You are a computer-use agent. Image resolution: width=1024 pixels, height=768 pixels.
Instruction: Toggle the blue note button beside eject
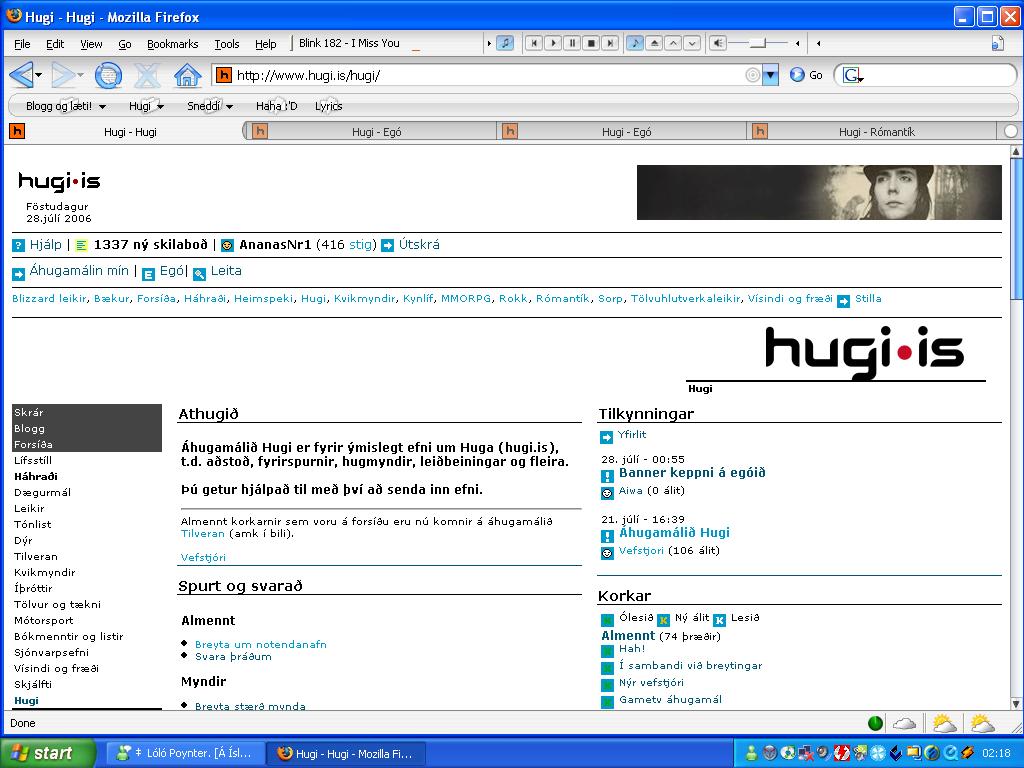[x=634, y=43]
